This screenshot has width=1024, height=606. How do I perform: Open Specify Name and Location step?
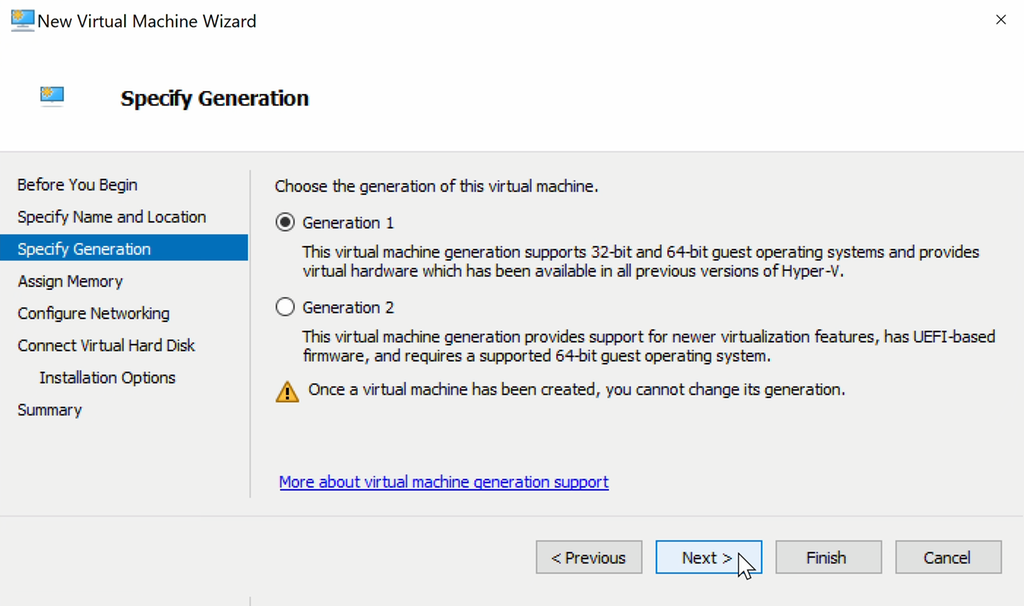111,217
